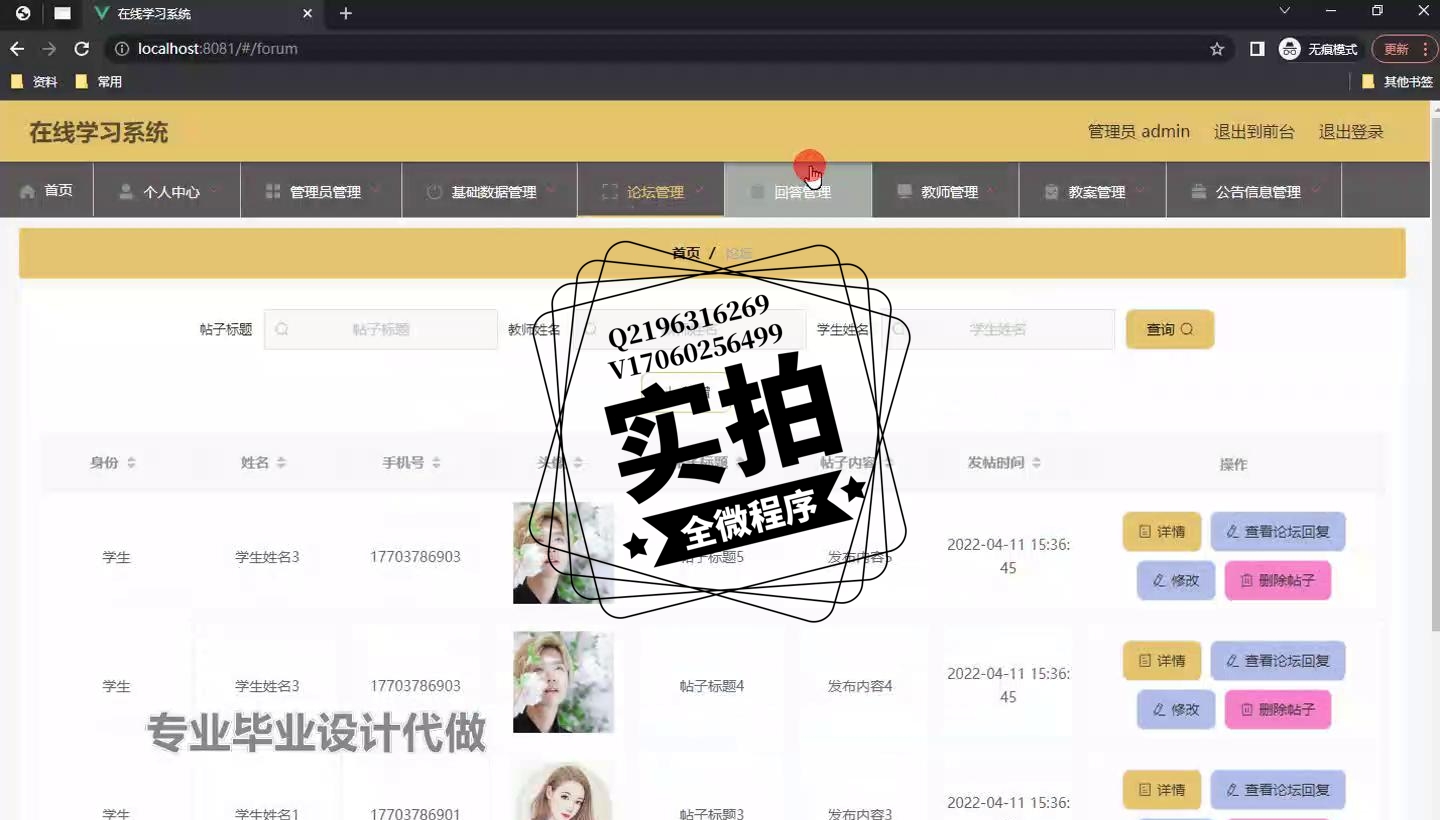Click dropdown arrow beside 论坛管理
The height and width of the screenshot is (820, 1440).
tap(698, 188)
